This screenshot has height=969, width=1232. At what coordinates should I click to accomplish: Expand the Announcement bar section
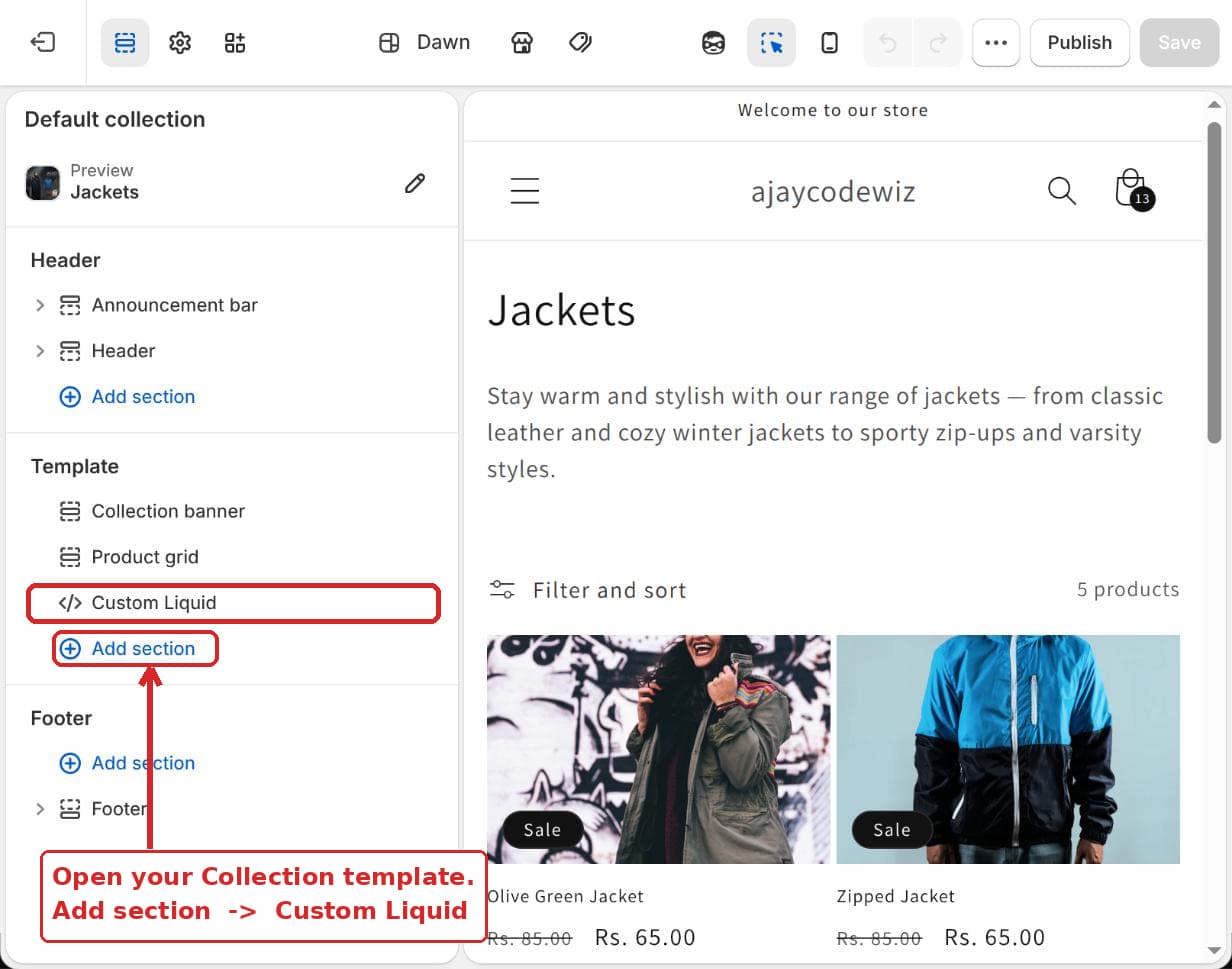click(x=40, y=305)
